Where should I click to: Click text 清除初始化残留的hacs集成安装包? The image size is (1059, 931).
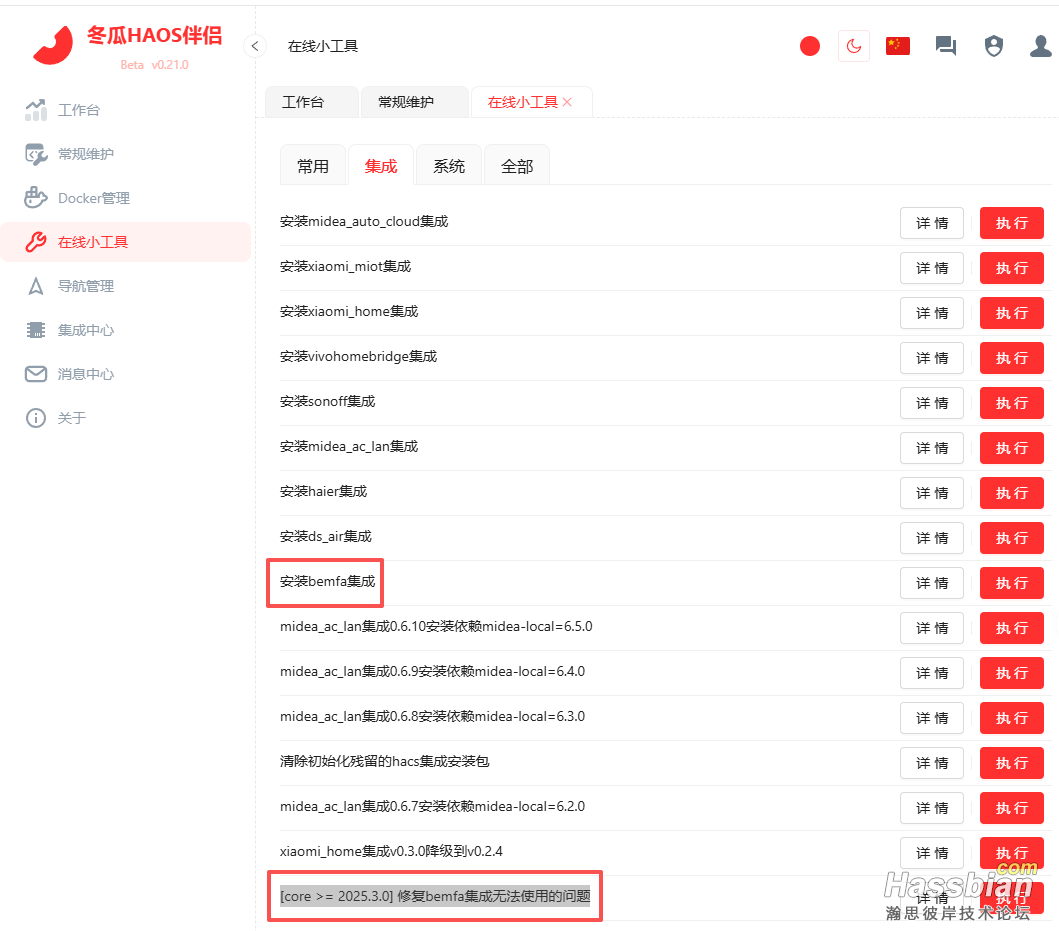tap(385, 761)
